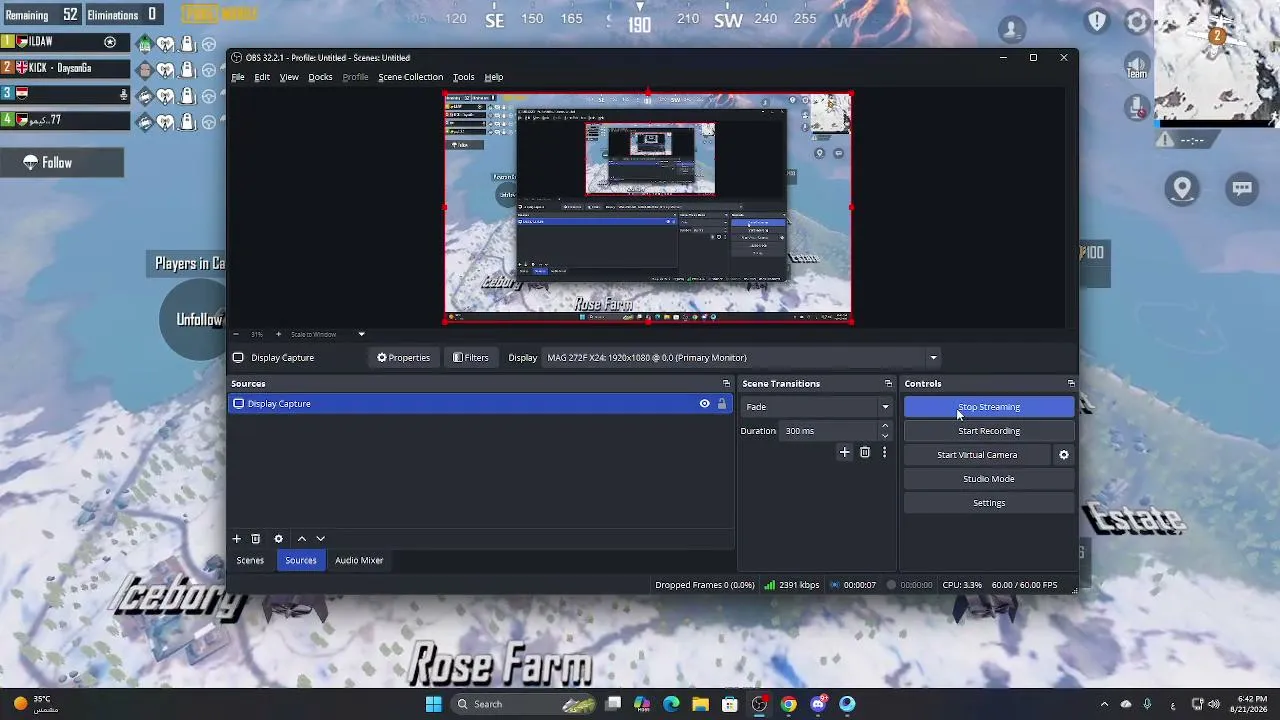Enable Studio Mode

(989, 479)
